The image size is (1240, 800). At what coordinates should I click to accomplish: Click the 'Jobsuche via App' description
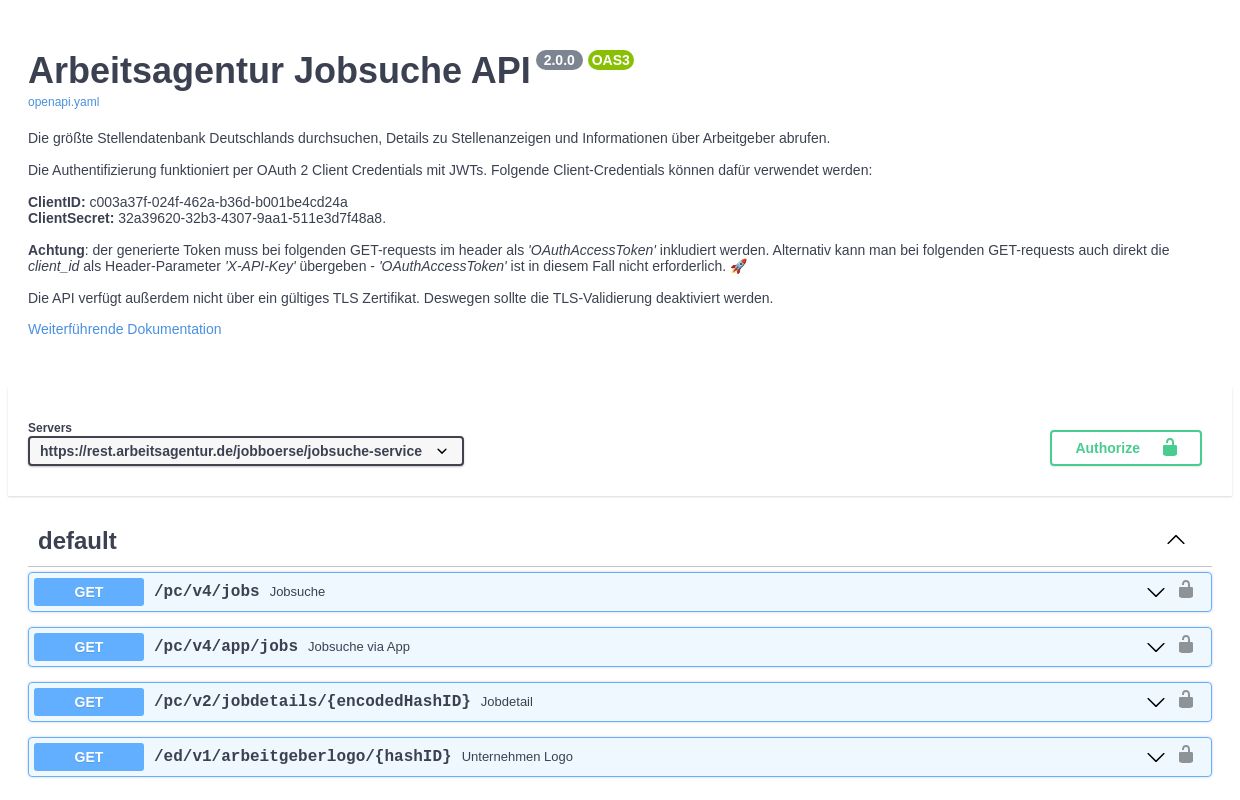[359, 647]
